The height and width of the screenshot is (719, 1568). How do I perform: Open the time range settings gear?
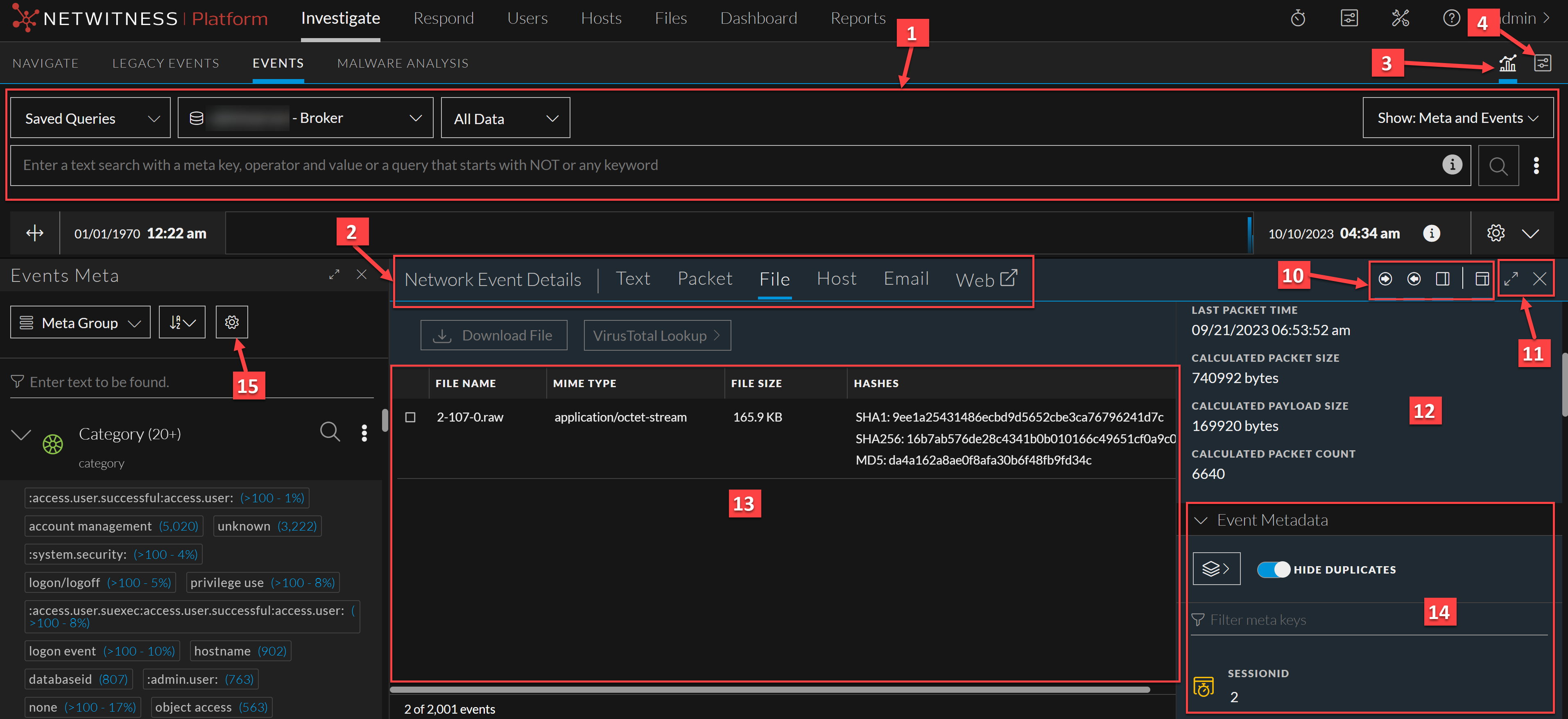(1496, 233)
